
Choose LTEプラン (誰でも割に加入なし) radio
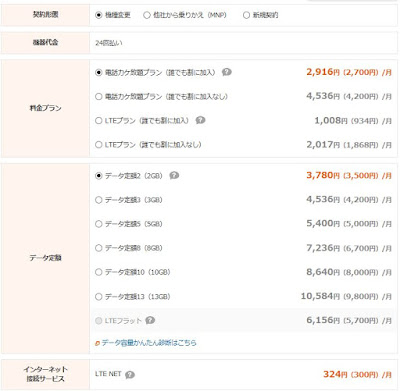point(98,145)
